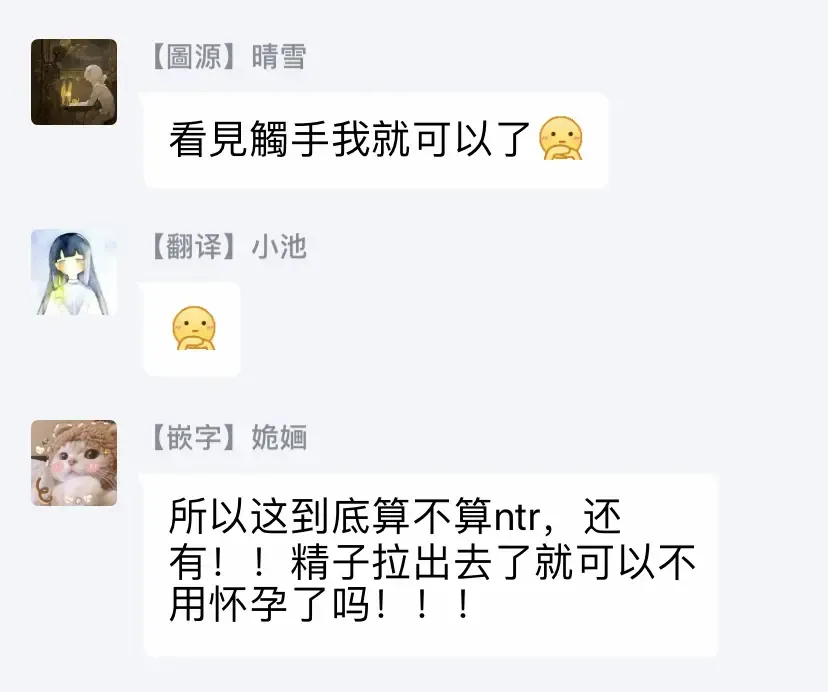Screen dimensions: 828x692
Task: Select the username 晴雪
Action: point(278,57)
